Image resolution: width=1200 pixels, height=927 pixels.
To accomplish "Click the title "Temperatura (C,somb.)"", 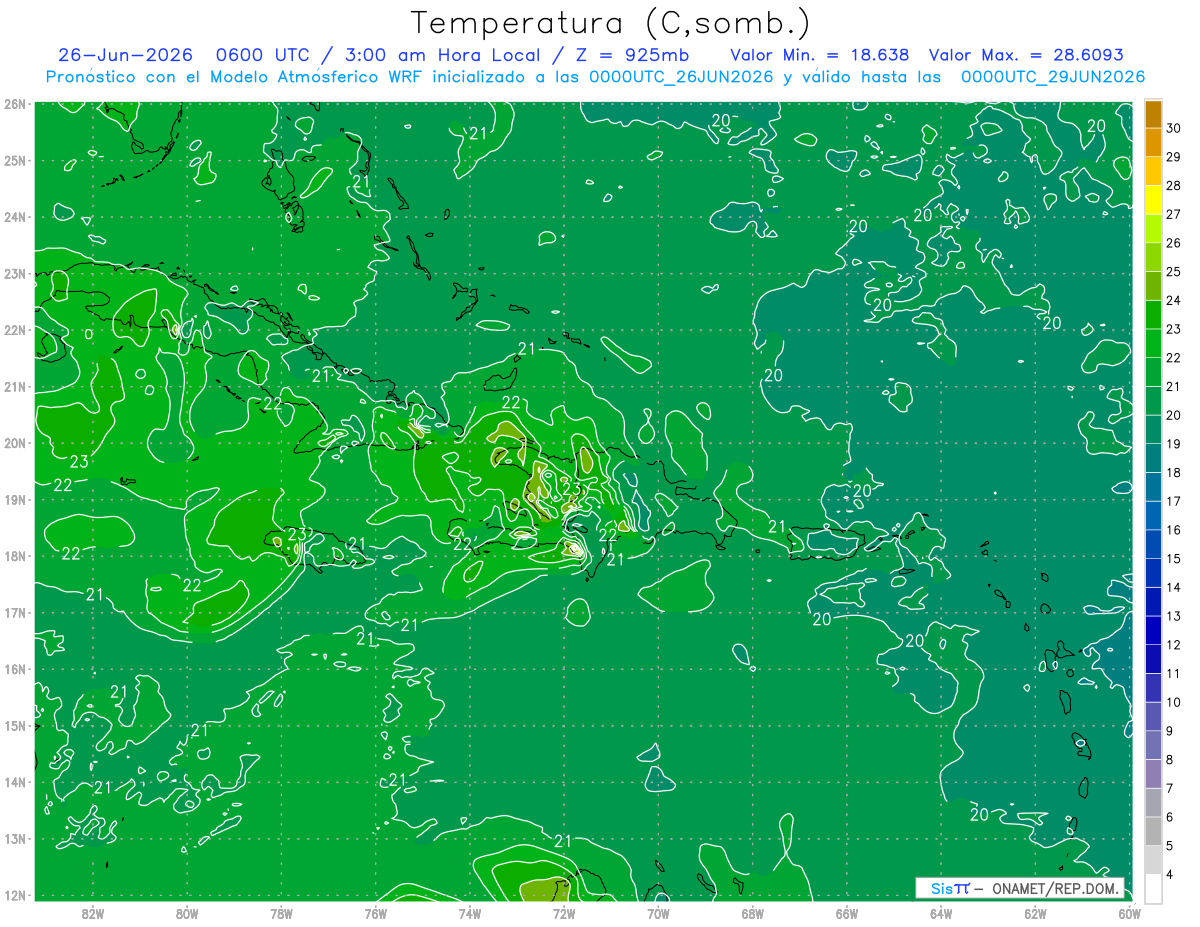I will tap(610, 22).
